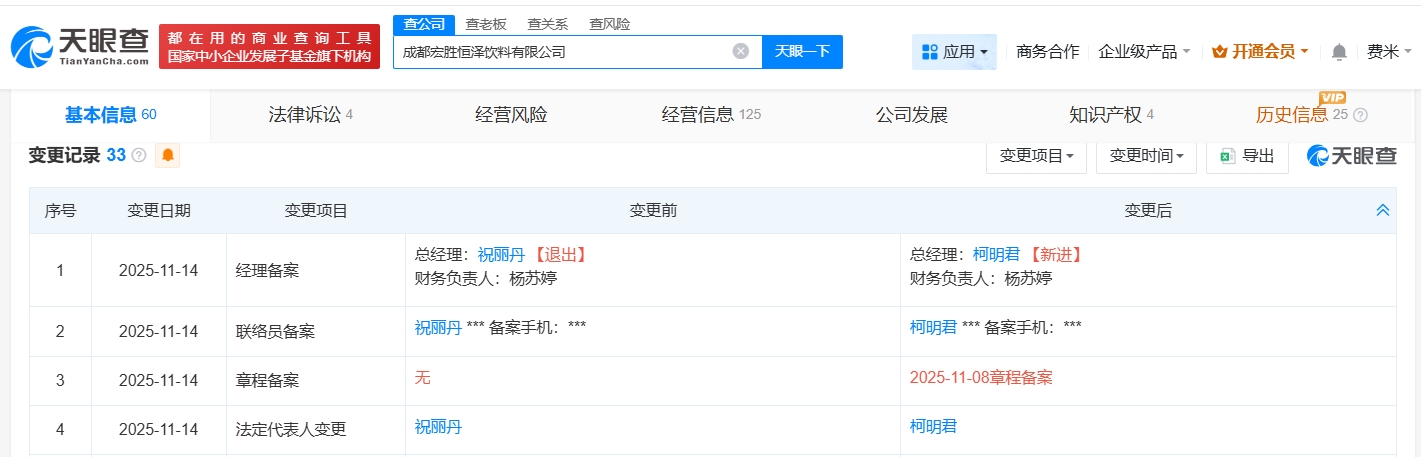Open the 应用 apps dropdown
The image size is (1421, 457).
pos(954,51)
